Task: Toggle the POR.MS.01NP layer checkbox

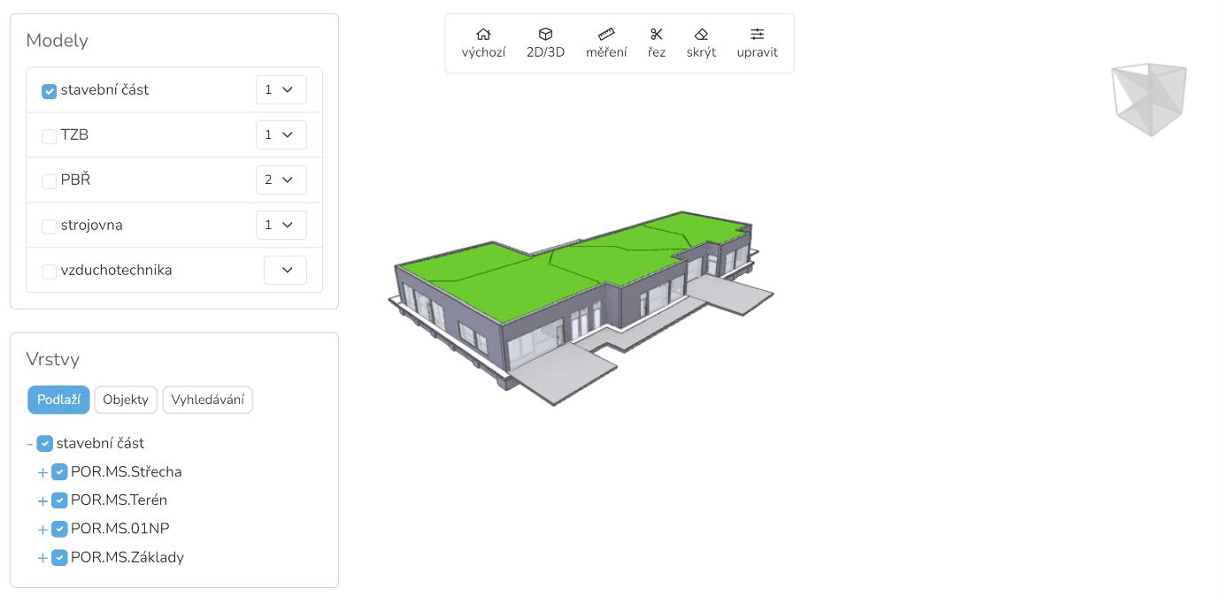Action: tap(59, 529)
